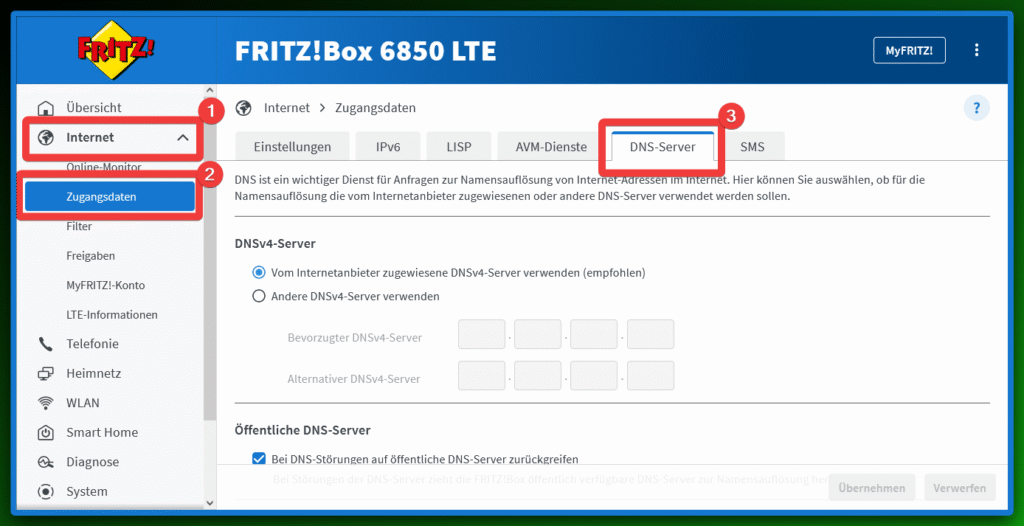
Task: Collapse the Internet menu chevron
Action: point(183,138)
